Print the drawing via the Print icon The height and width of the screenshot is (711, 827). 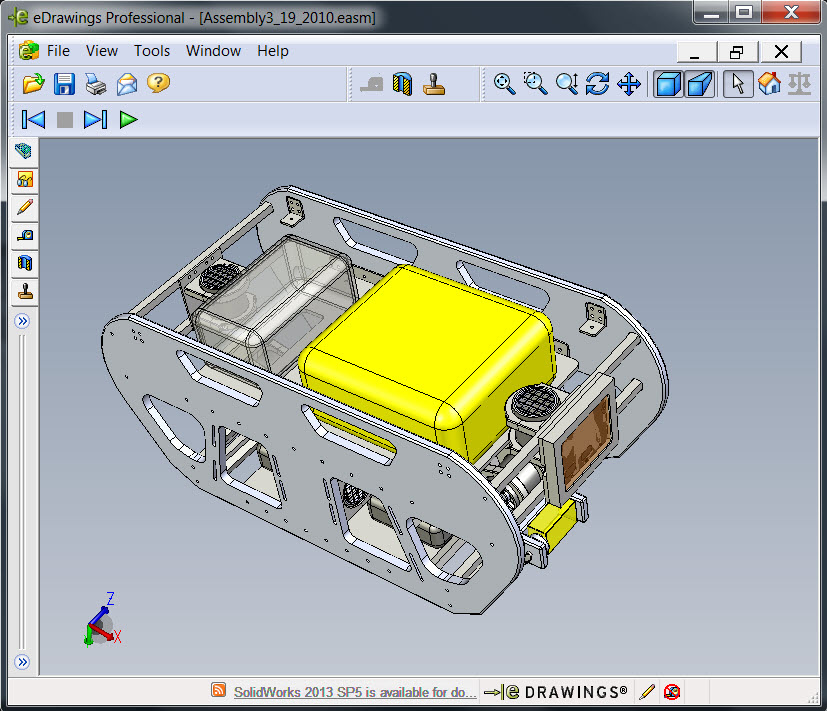pyautogui.click(x=95, y=84)
